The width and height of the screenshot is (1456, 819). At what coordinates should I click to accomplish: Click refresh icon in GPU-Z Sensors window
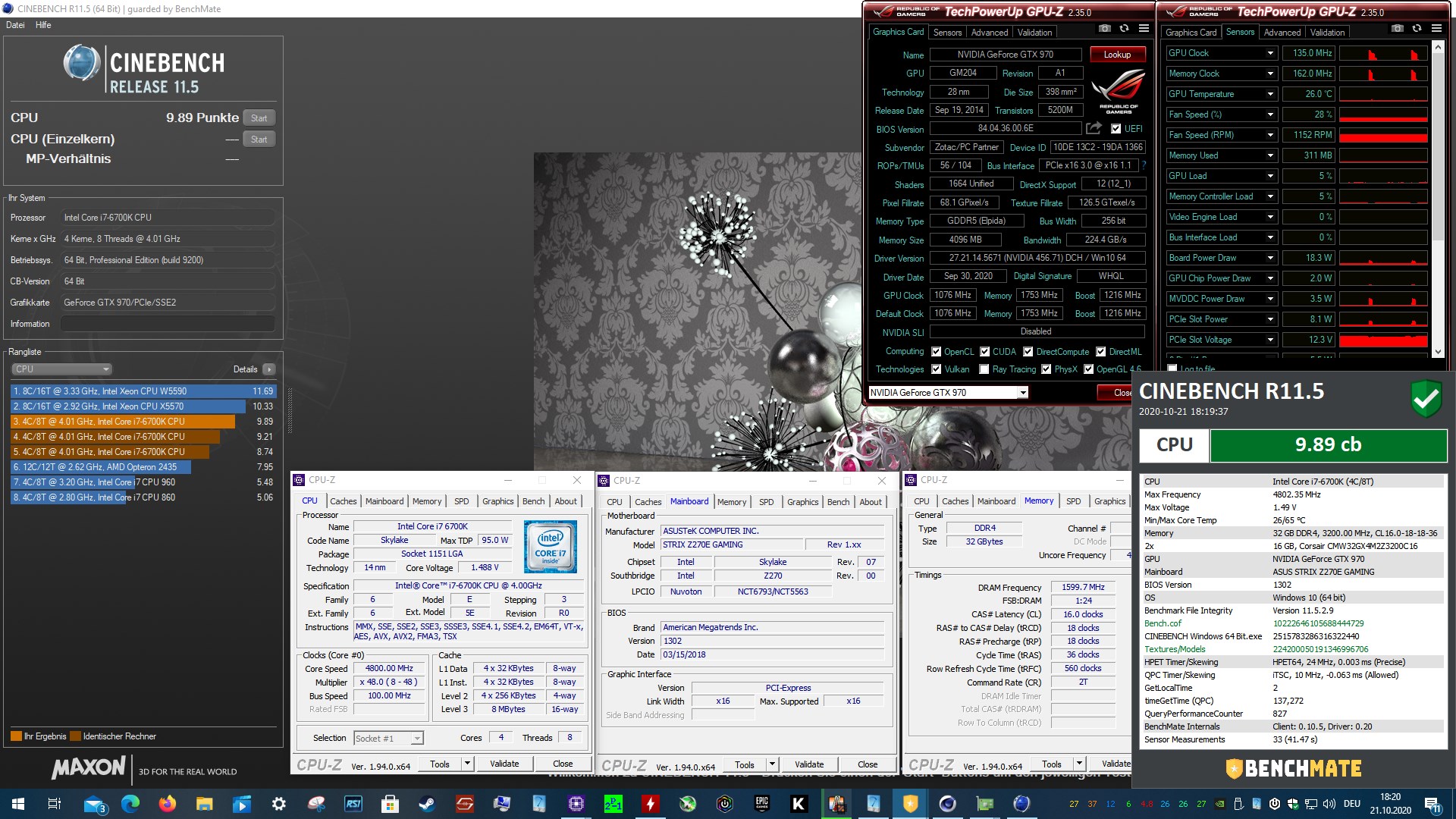coord(1417,29)
